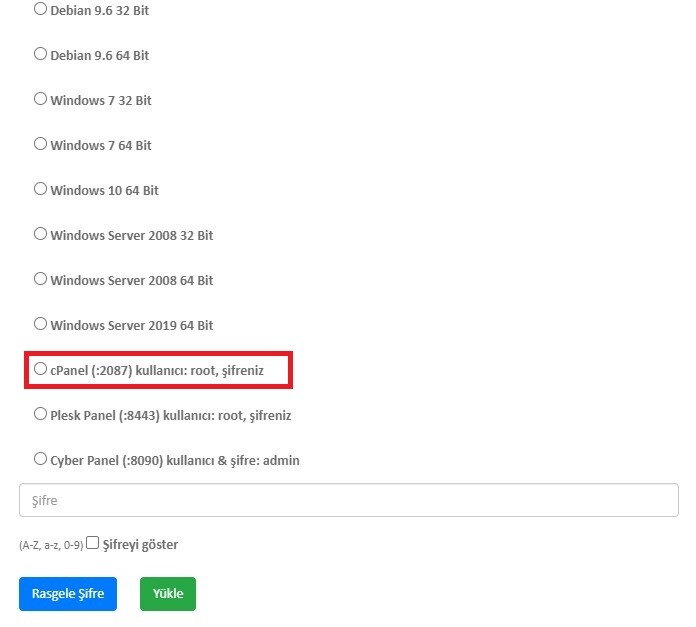Choose Cyber Panel (:8090) radio option

pos(40,459)
